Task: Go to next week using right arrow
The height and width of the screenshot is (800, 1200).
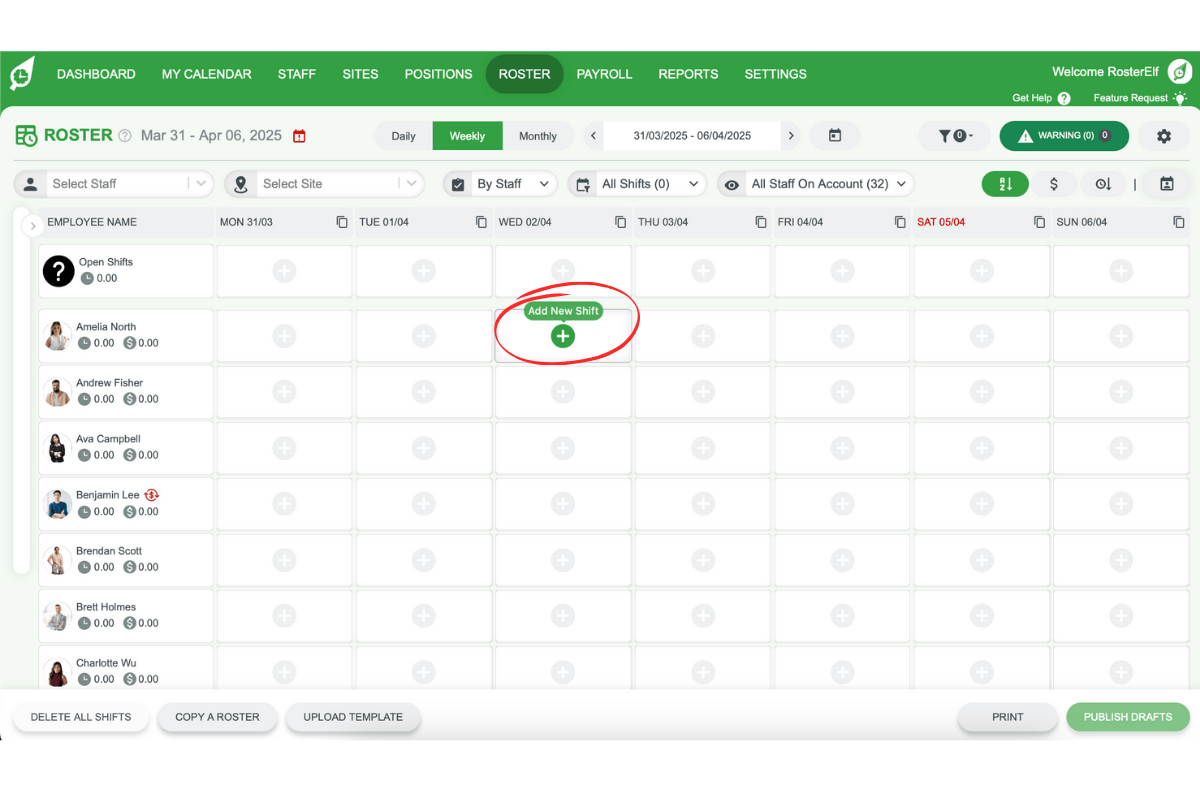Action: pos(791,136)
